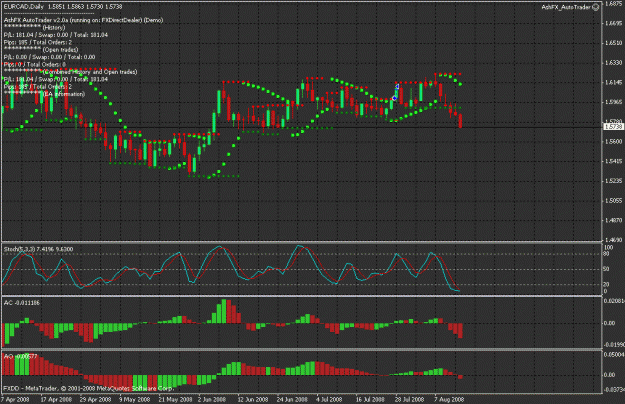The height and width of the screenshot is (404, 625).
Task: Click the latest red candlestick on price chart
Action: coord(460,121)
